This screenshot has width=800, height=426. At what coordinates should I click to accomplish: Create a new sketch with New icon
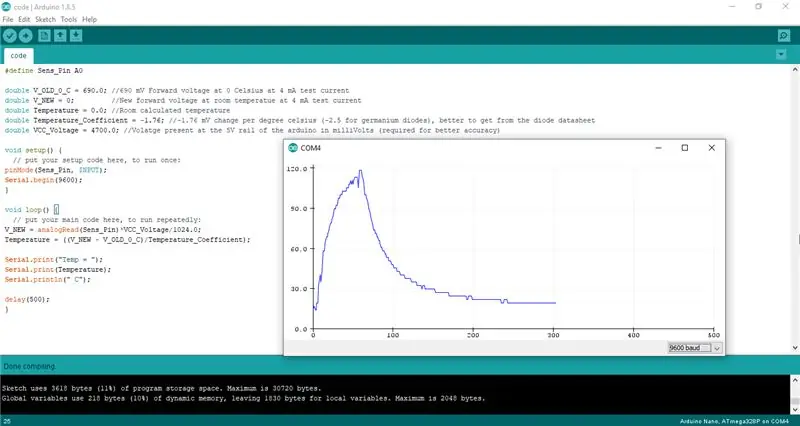click(44, 36)
